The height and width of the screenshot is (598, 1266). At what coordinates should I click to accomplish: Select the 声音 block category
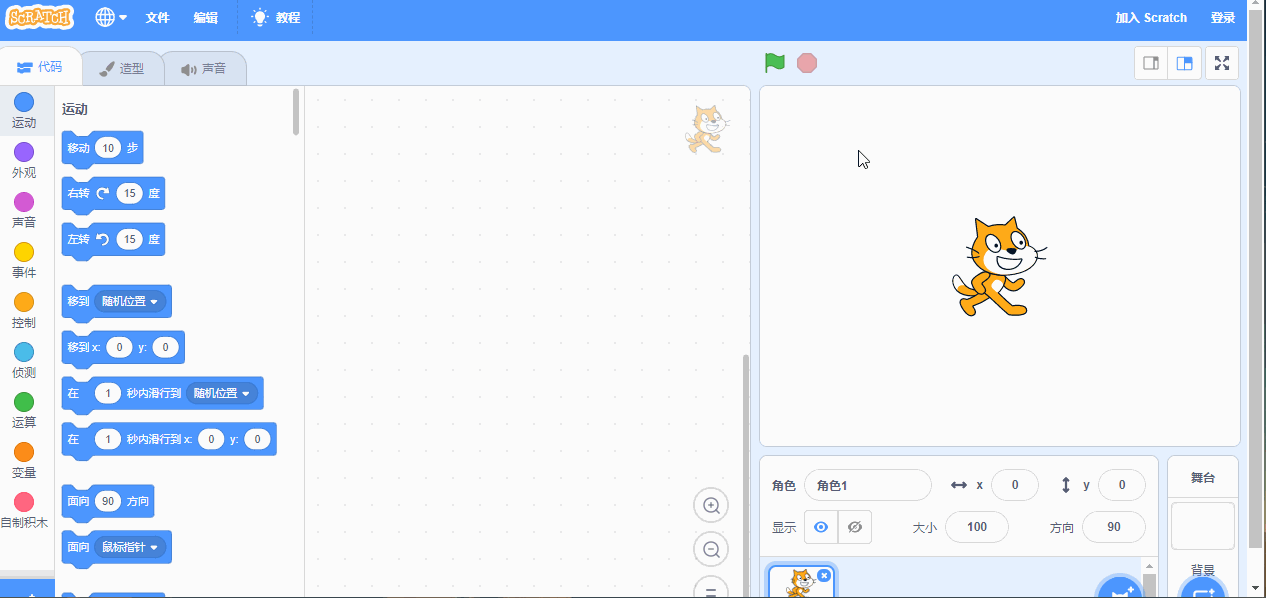click(x=24, y=211)
